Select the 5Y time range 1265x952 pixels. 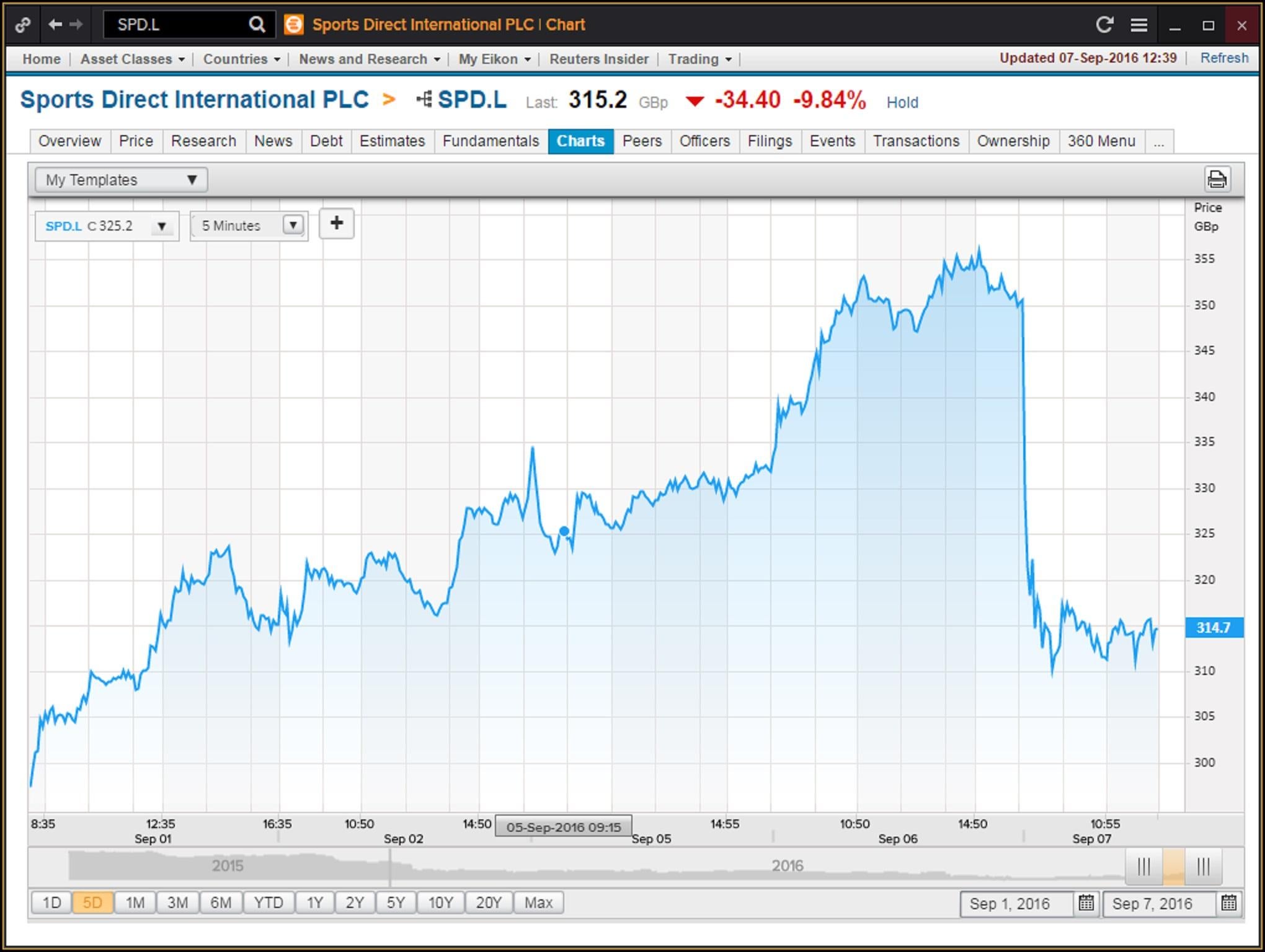pos(396,902)
